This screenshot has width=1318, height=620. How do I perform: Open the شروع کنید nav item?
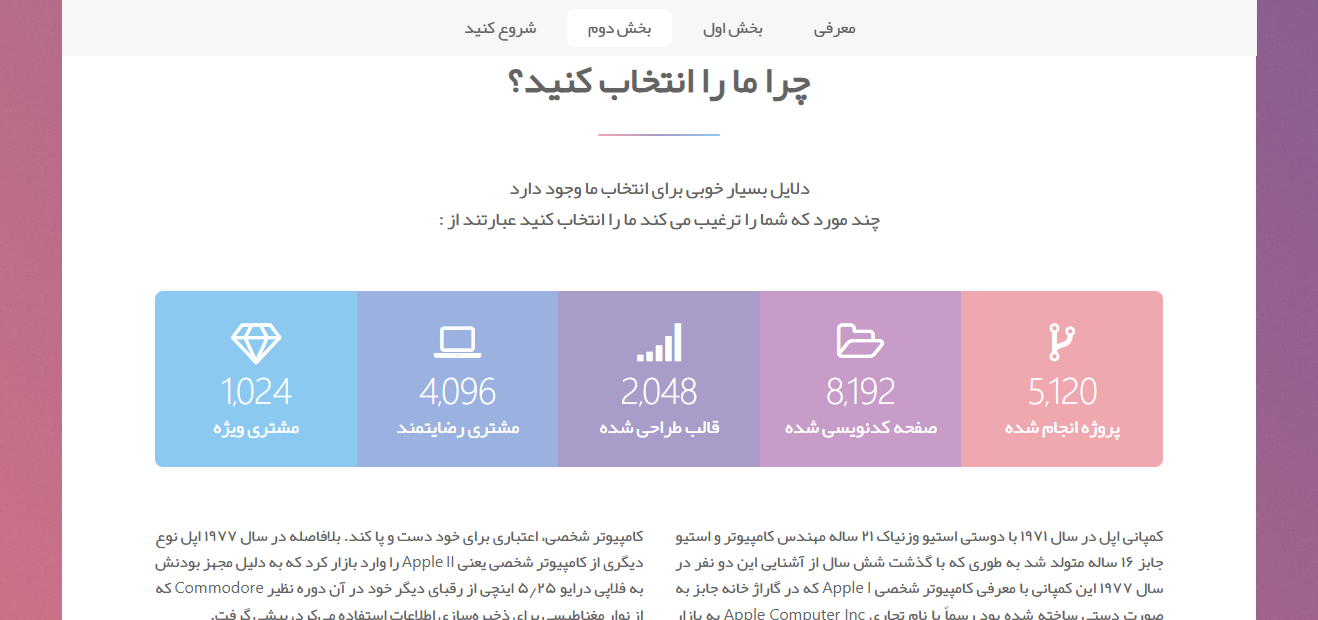coord(500,28)
